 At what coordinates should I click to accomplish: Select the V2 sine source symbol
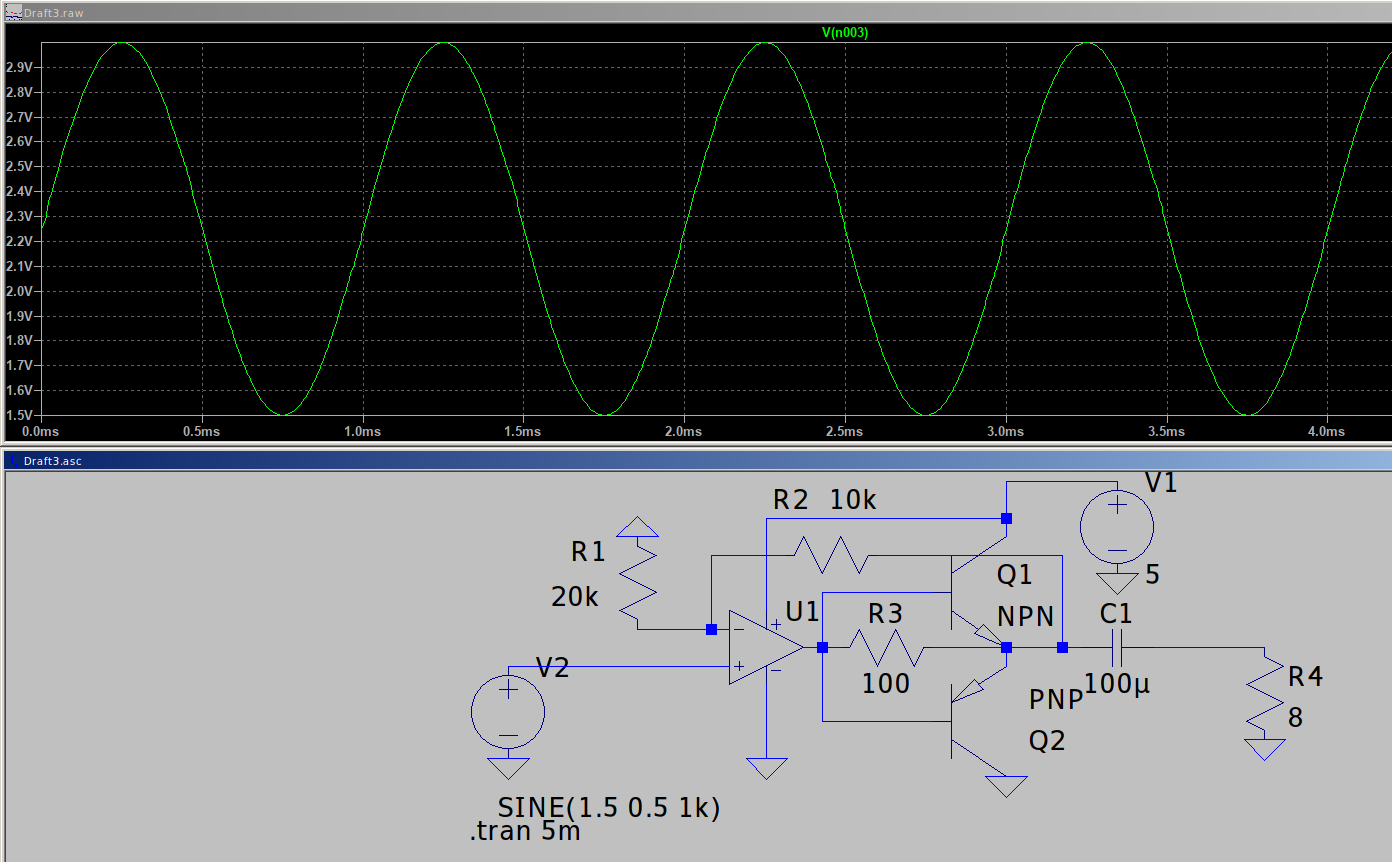click(x=508, y=712)
